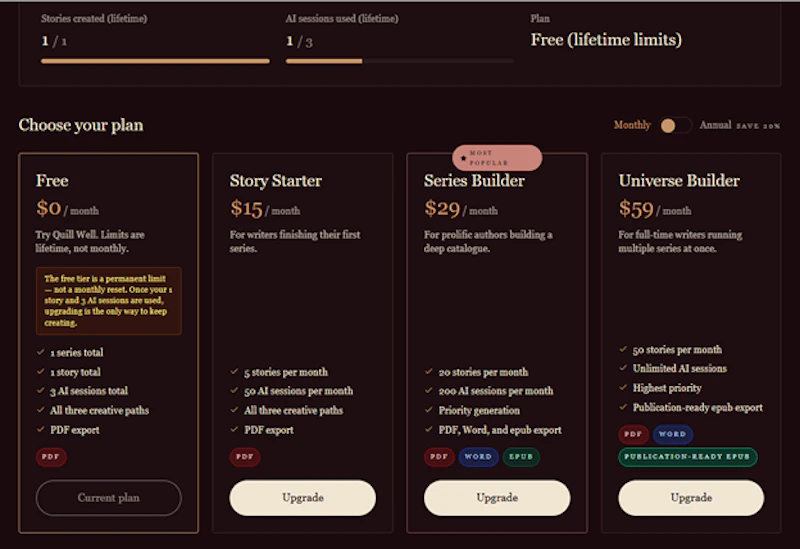This screenshot has height=549, width=800.
Task: Click the PDF badge in Universe Builder
Action: [634, 434]
